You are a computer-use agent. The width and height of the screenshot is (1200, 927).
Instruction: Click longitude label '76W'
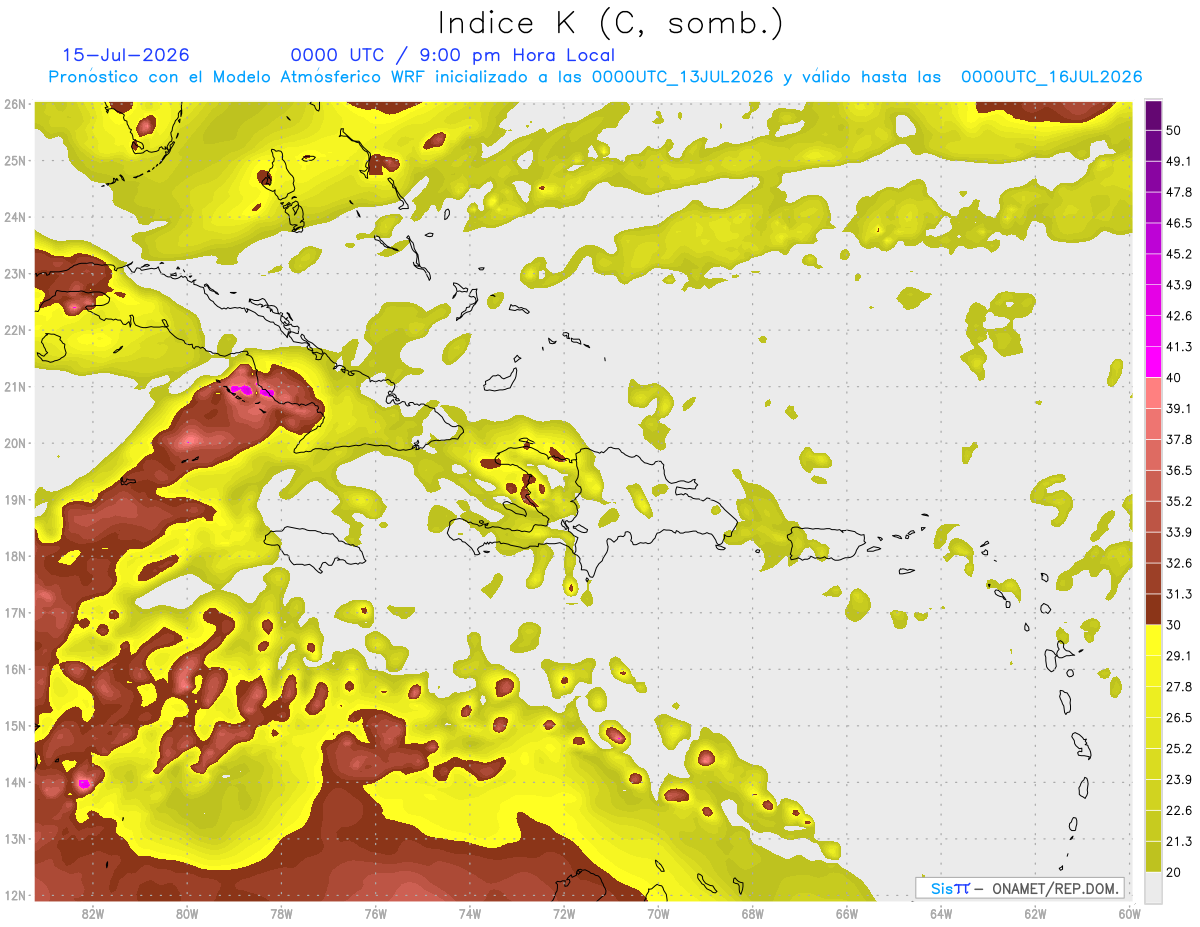(x=375, y=914)
